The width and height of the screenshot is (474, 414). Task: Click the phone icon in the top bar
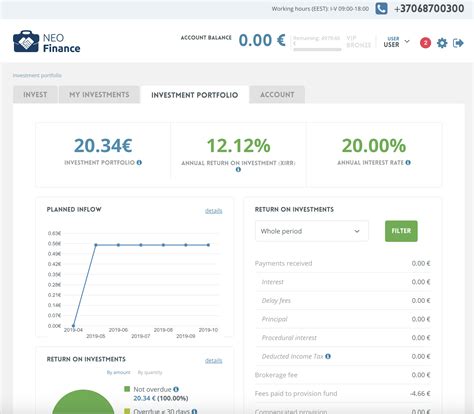[381, 8]
